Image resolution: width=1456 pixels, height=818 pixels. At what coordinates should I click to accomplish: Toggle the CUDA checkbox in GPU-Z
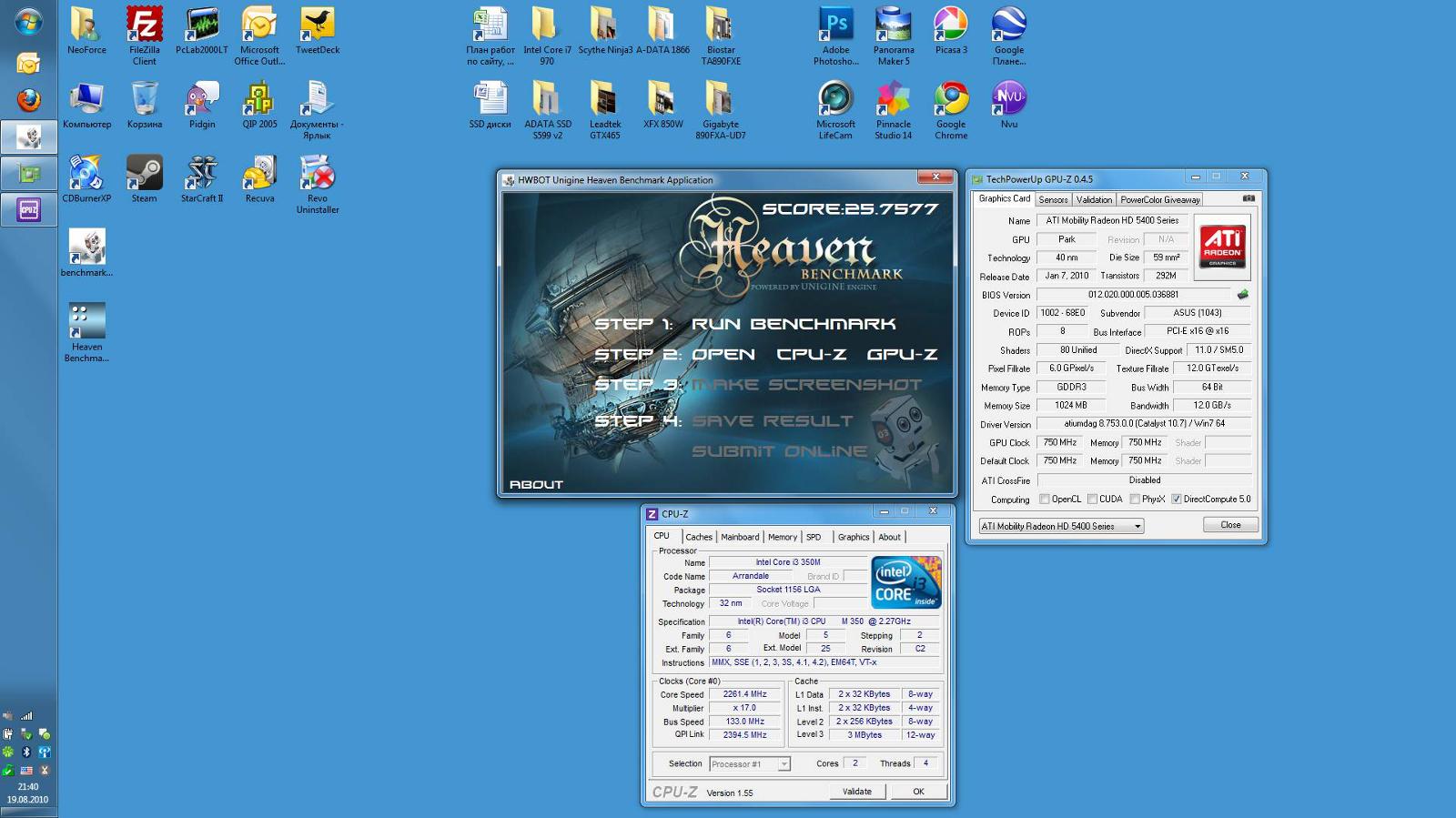point(1092,499)
